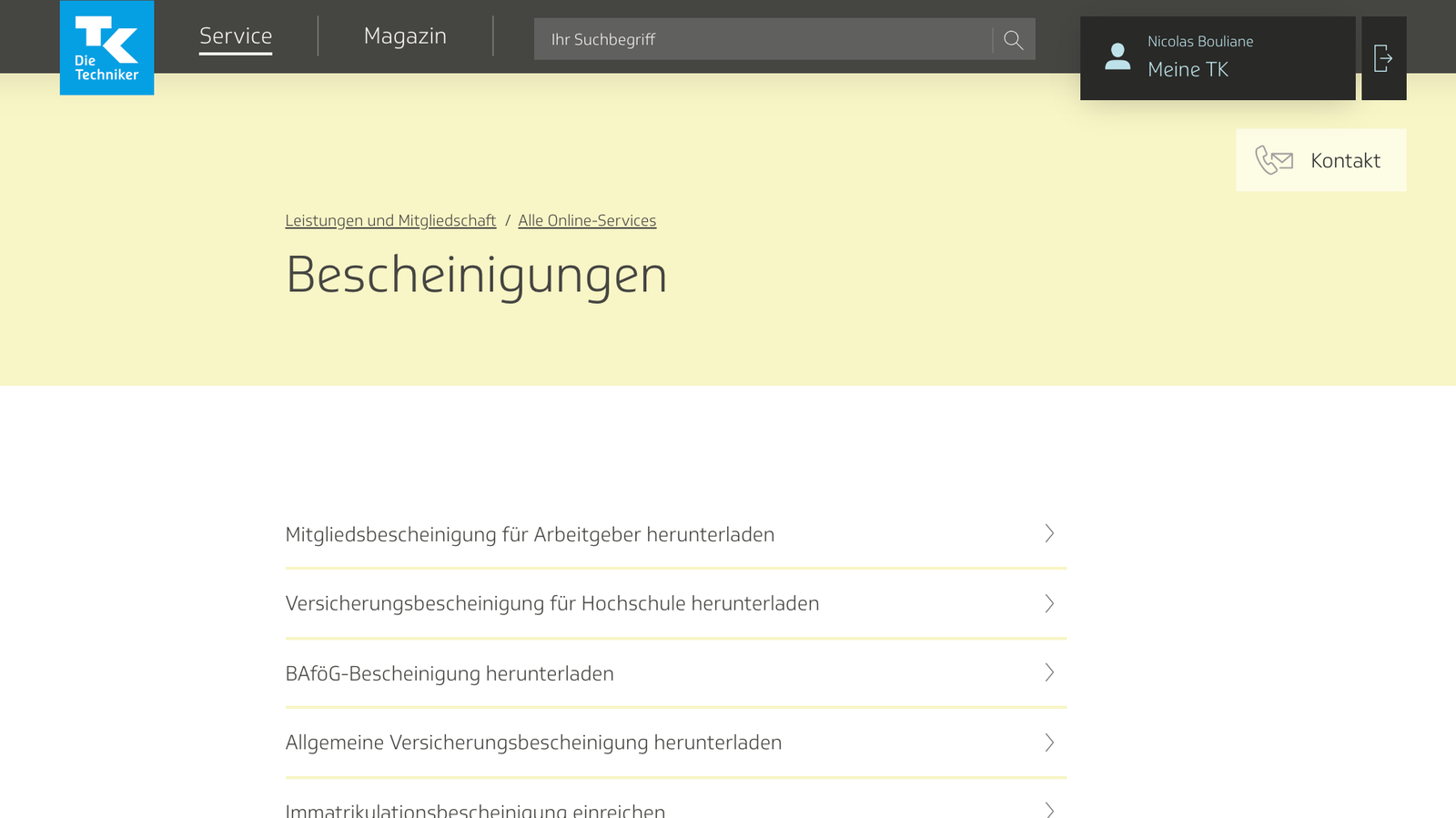
Task: Click the phone and envelope contact icon
Action: [1274, 160]
